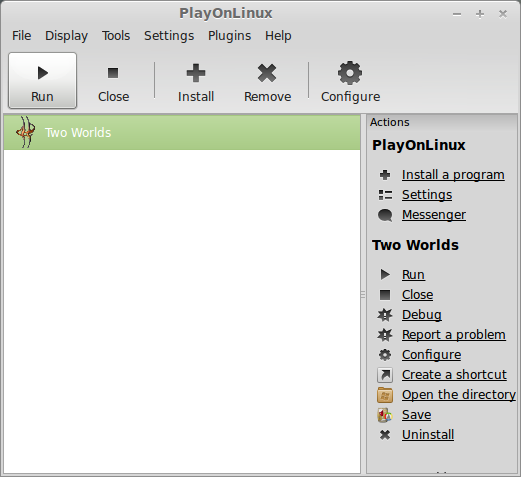
Task: Click the list icon beside Settings
Action: pos(385,195)
